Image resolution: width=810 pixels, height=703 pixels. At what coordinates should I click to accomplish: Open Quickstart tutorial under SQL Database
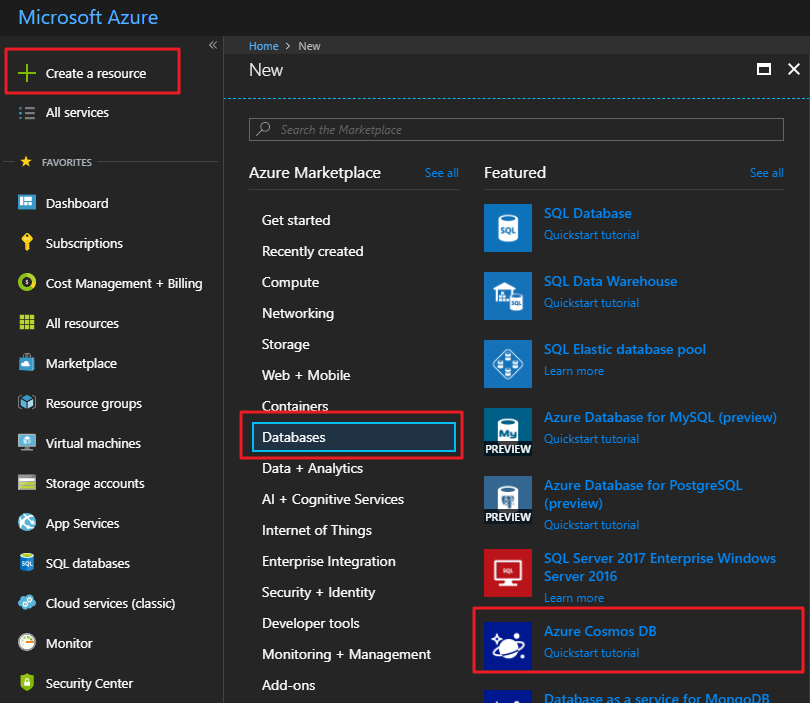click(x=591, y=235)
